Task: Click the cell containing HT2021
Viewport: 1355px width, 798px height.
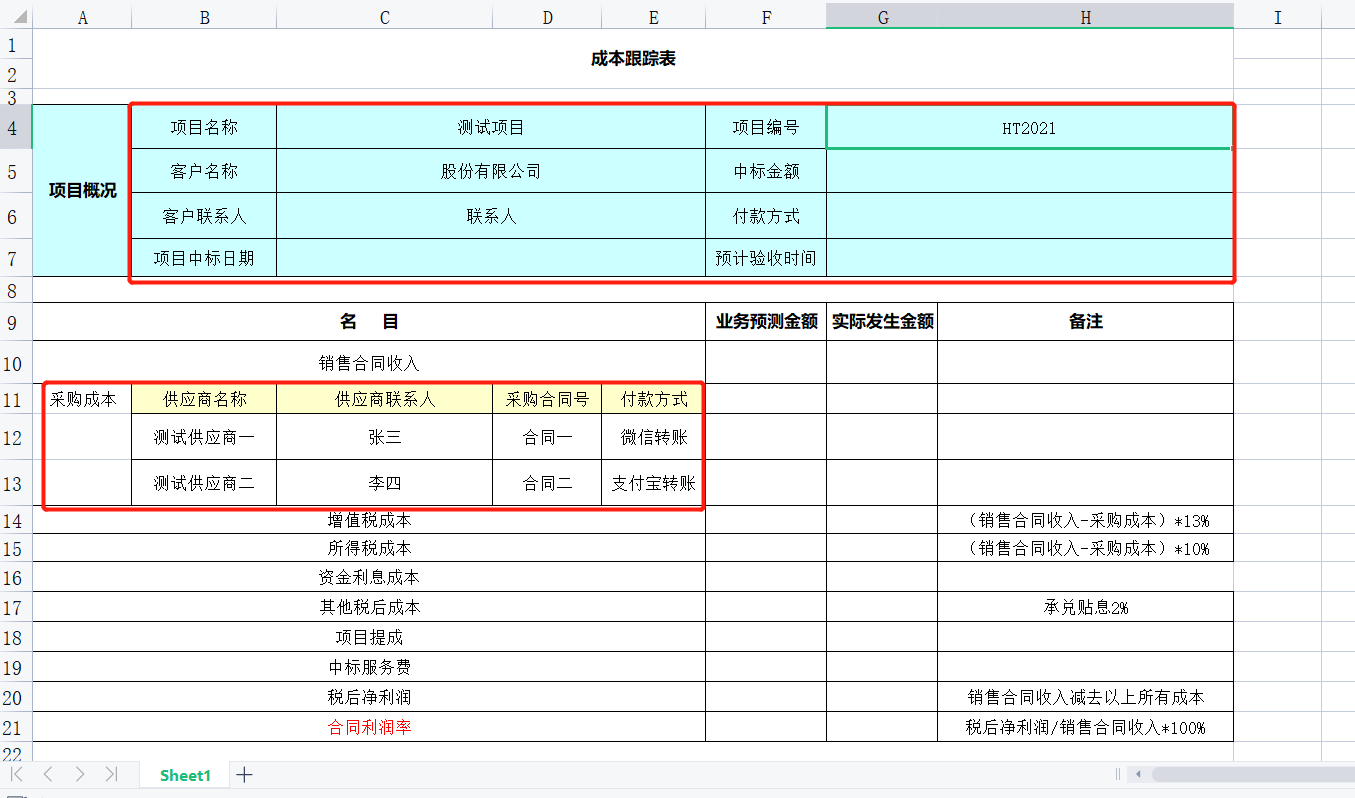Action: [1029, 128]
